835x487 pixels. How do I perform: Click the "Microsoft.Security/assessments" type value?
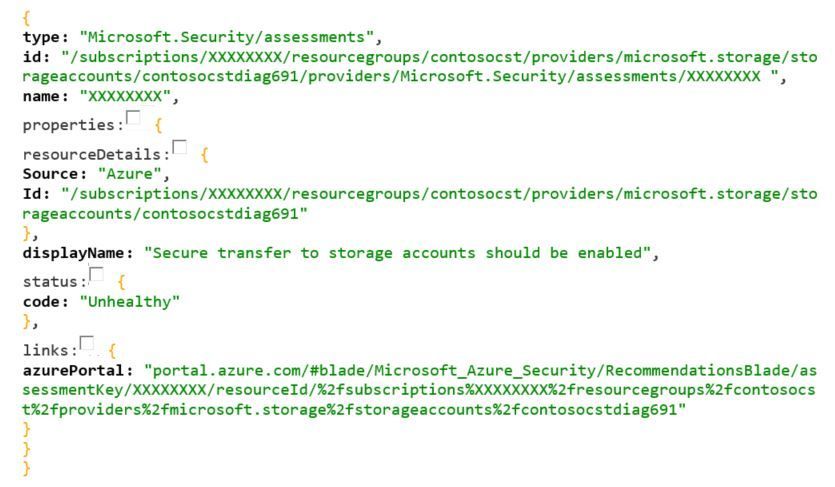[x=227, y=37]
